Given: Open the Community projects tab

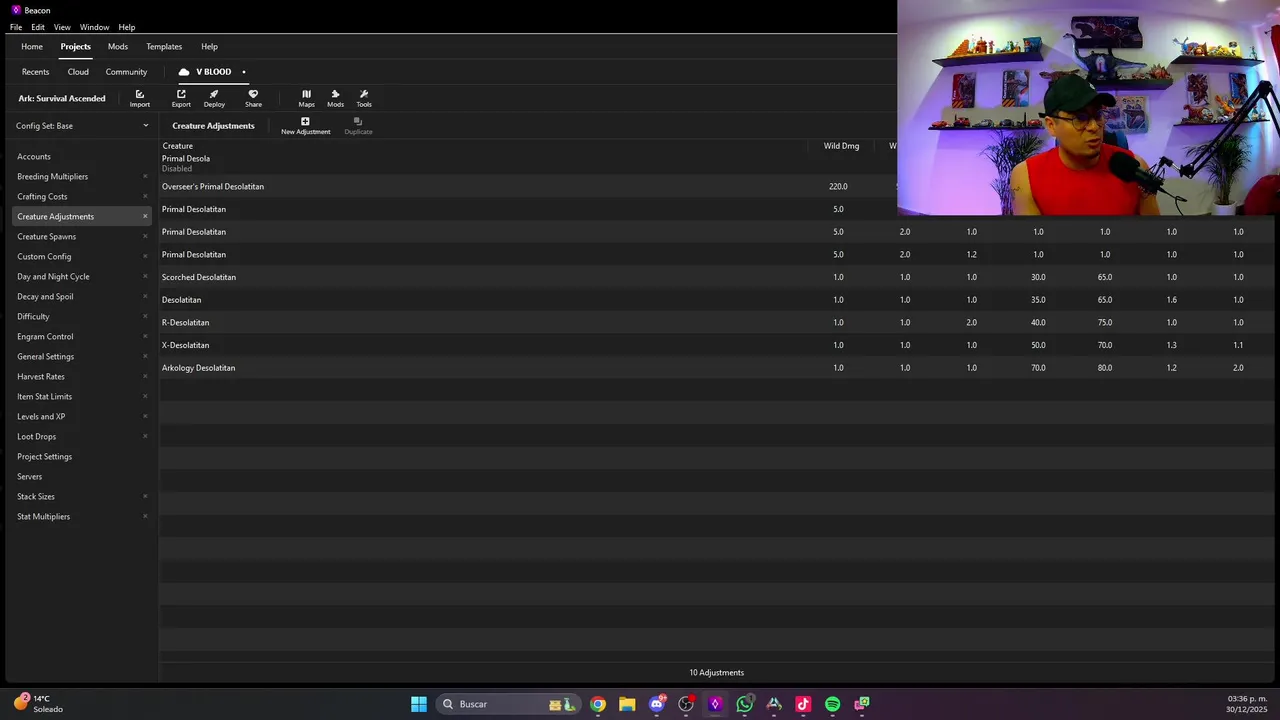Looking at the screenshot, I should tap(126, 72).
